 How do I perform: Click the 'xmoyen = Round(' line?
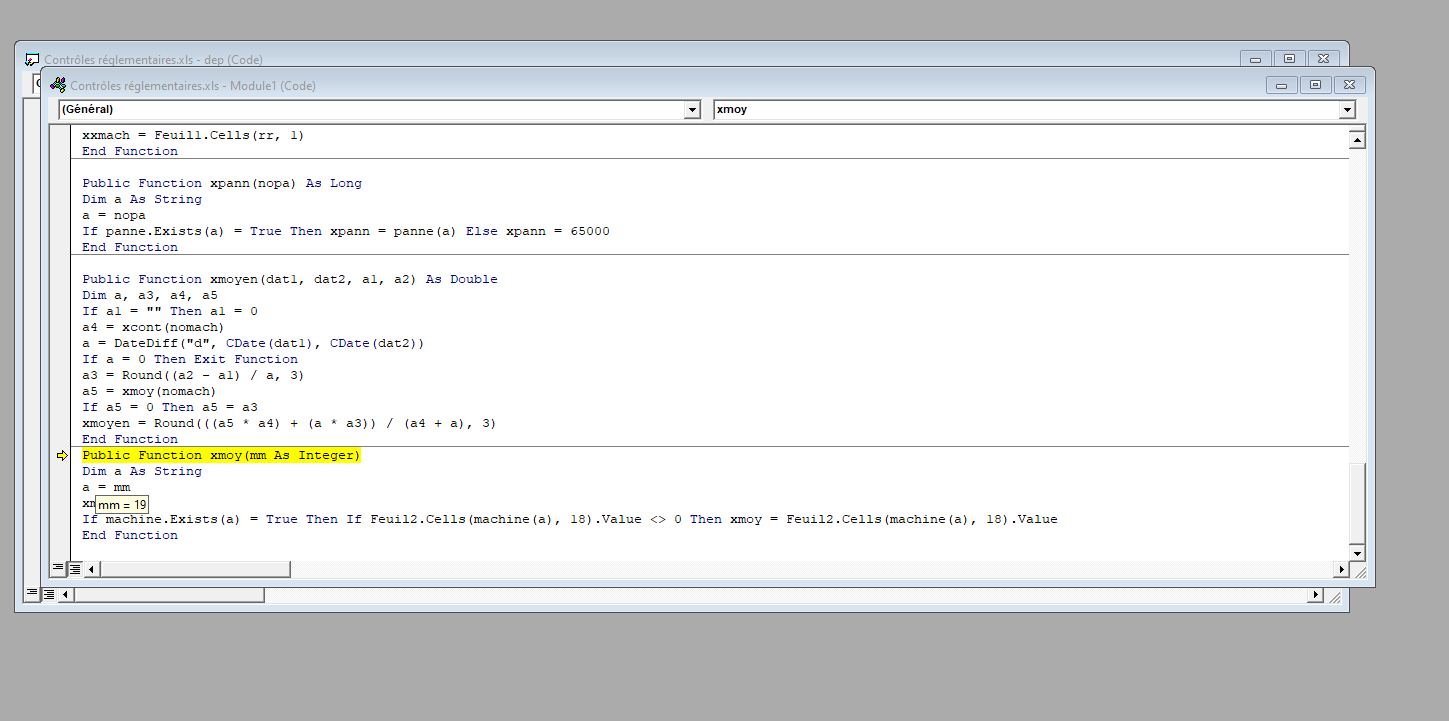(x=290, y=423)
